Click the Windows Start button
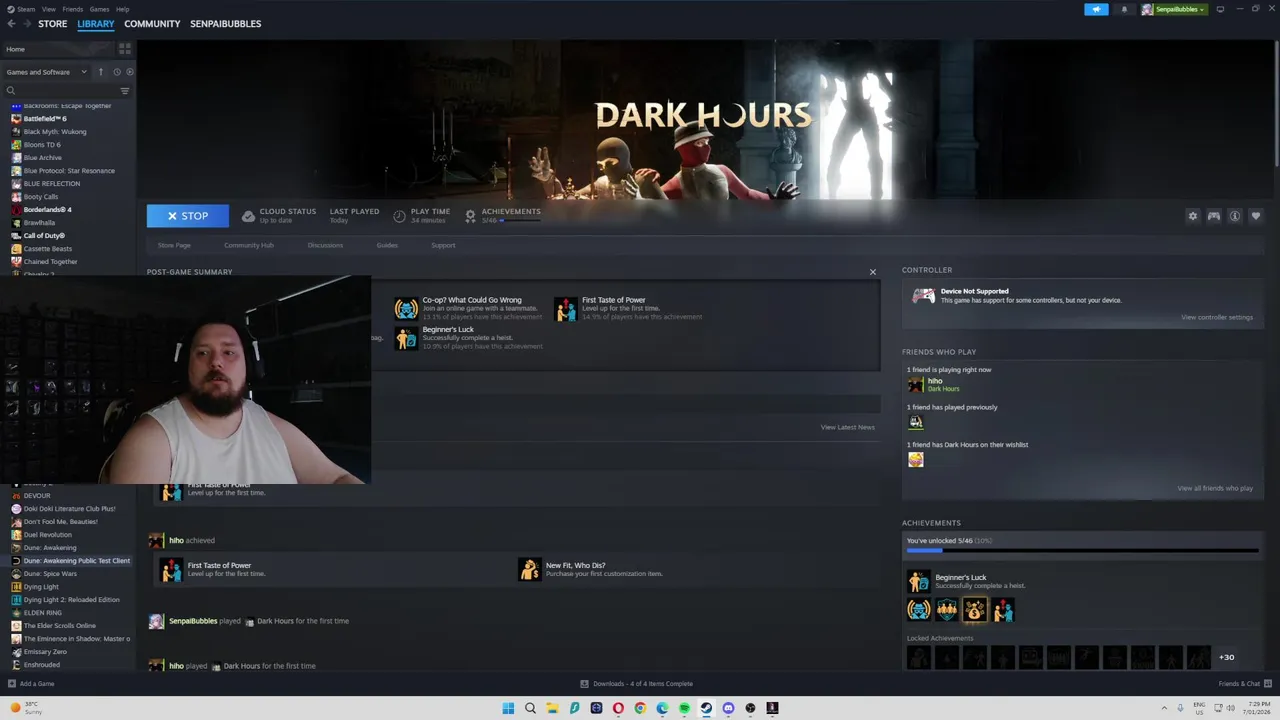 508,708
